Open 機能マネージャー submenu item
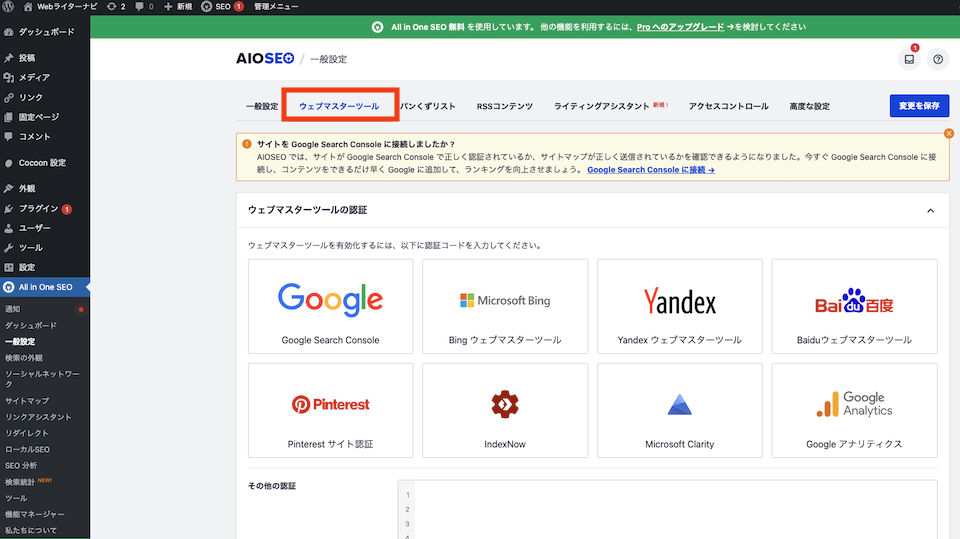Screen dimensions: 960x539 [x=35, y=514]
